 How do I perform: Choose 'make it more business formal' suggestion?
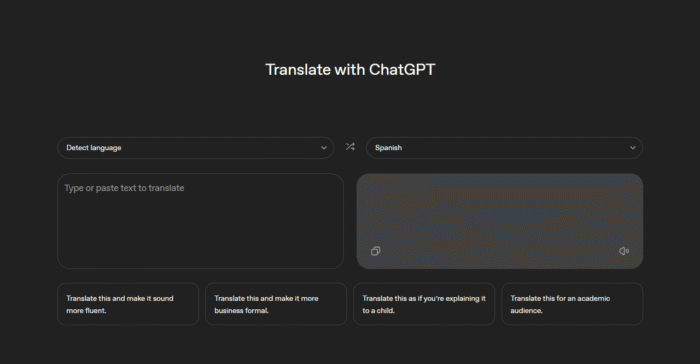(276, 304)
